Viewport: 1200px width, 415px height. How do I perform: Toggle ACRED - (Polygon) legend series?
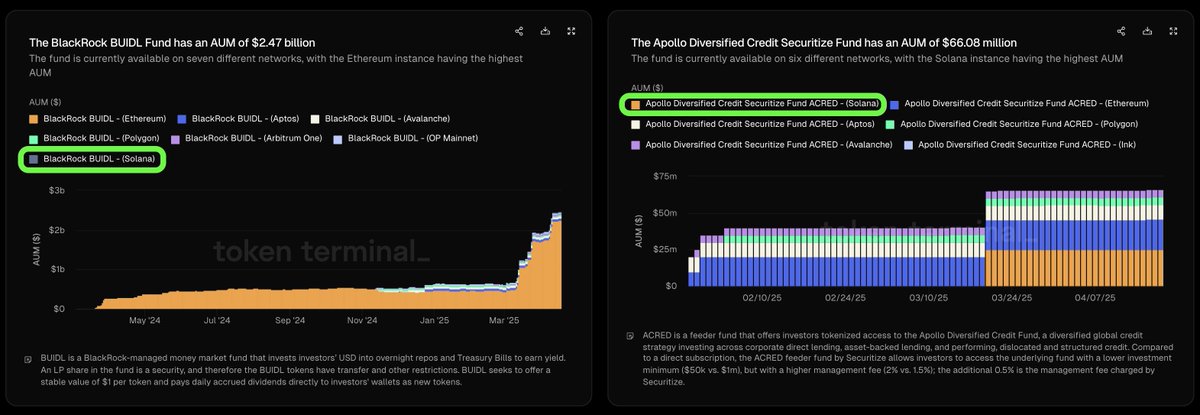1014,124
